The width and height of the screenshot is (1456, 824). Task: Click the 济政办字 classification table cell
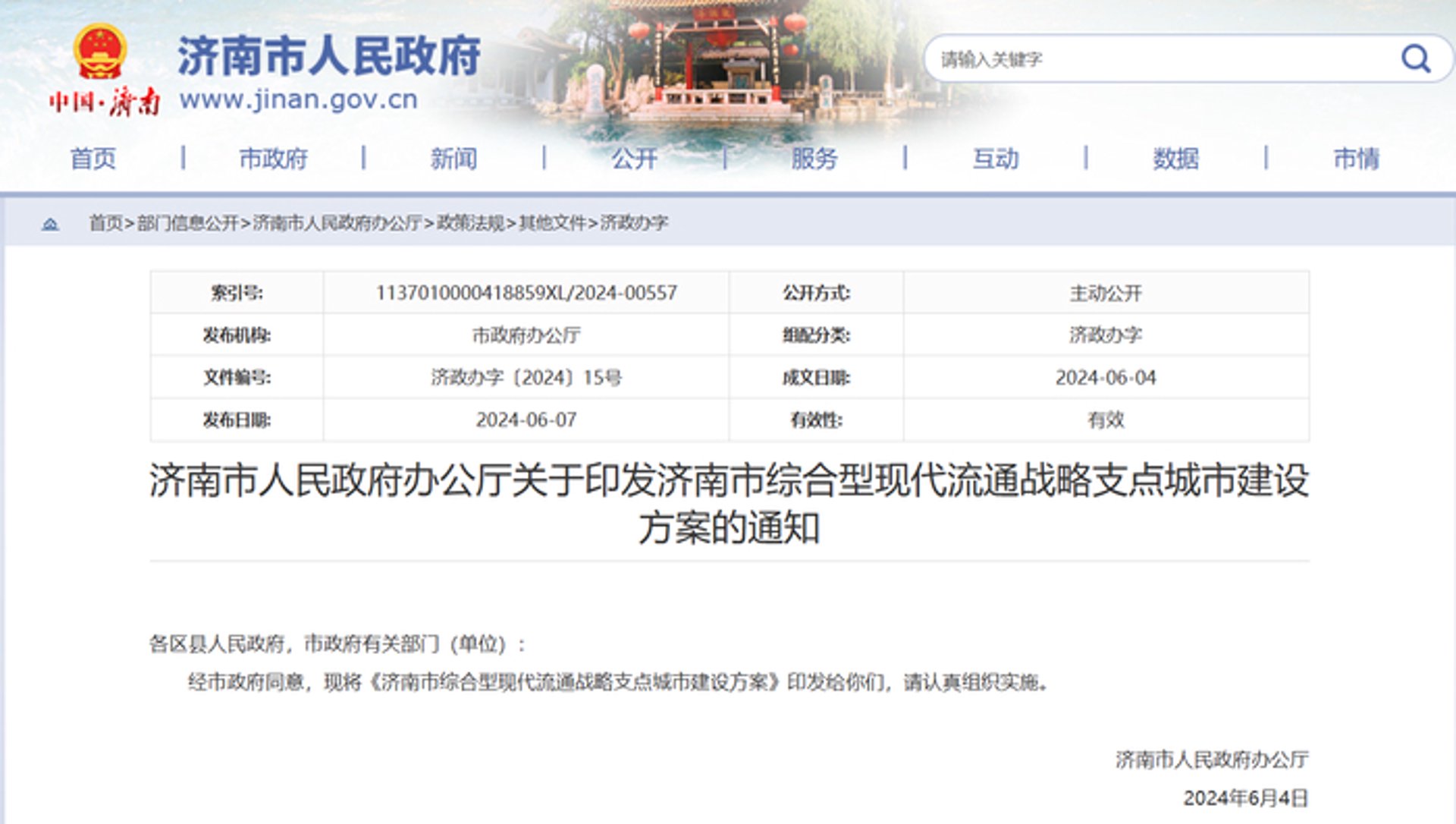1106,335
